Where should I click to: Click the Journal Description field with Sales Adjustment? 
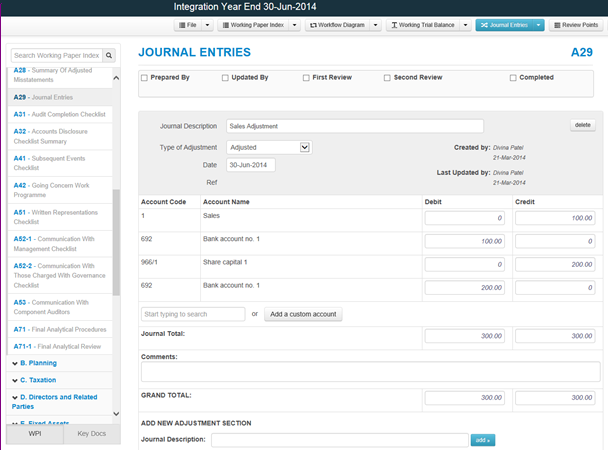355,126
